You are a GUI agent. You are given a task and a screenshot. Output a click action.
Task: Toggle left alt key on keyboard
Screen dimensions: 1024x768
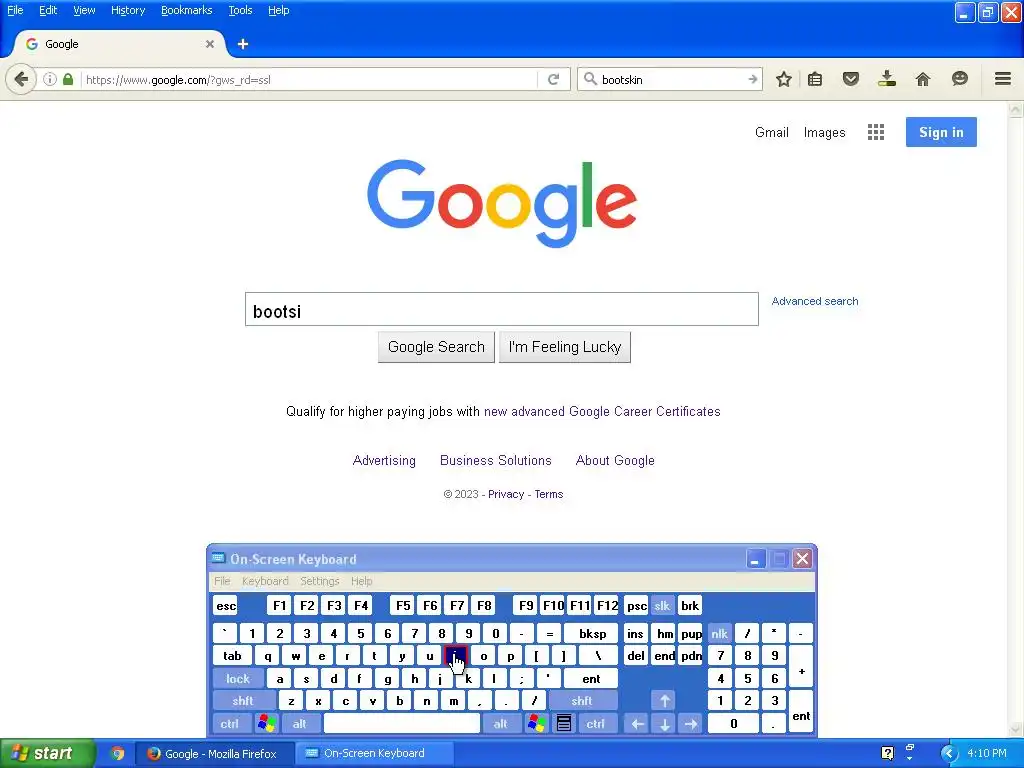point(300,724)
